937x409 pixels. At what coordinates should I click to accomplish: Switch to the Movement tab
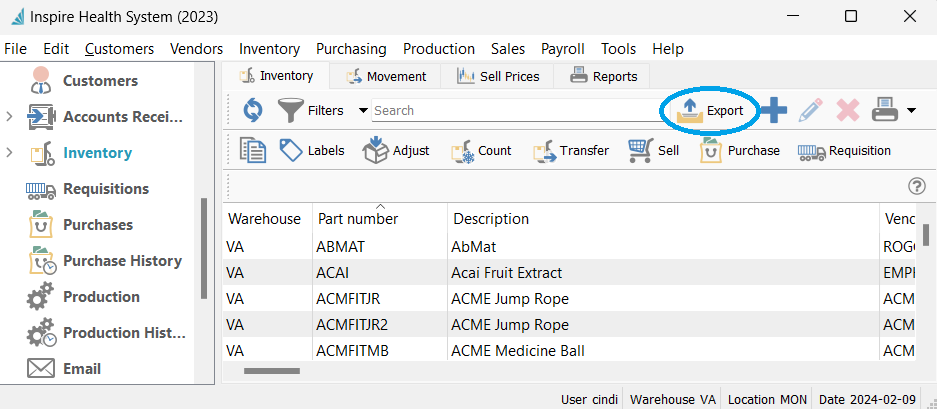tap(386, 77)
